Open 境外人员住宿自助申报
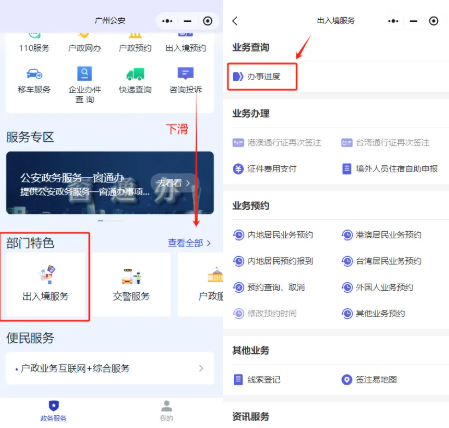 (389, 169)
